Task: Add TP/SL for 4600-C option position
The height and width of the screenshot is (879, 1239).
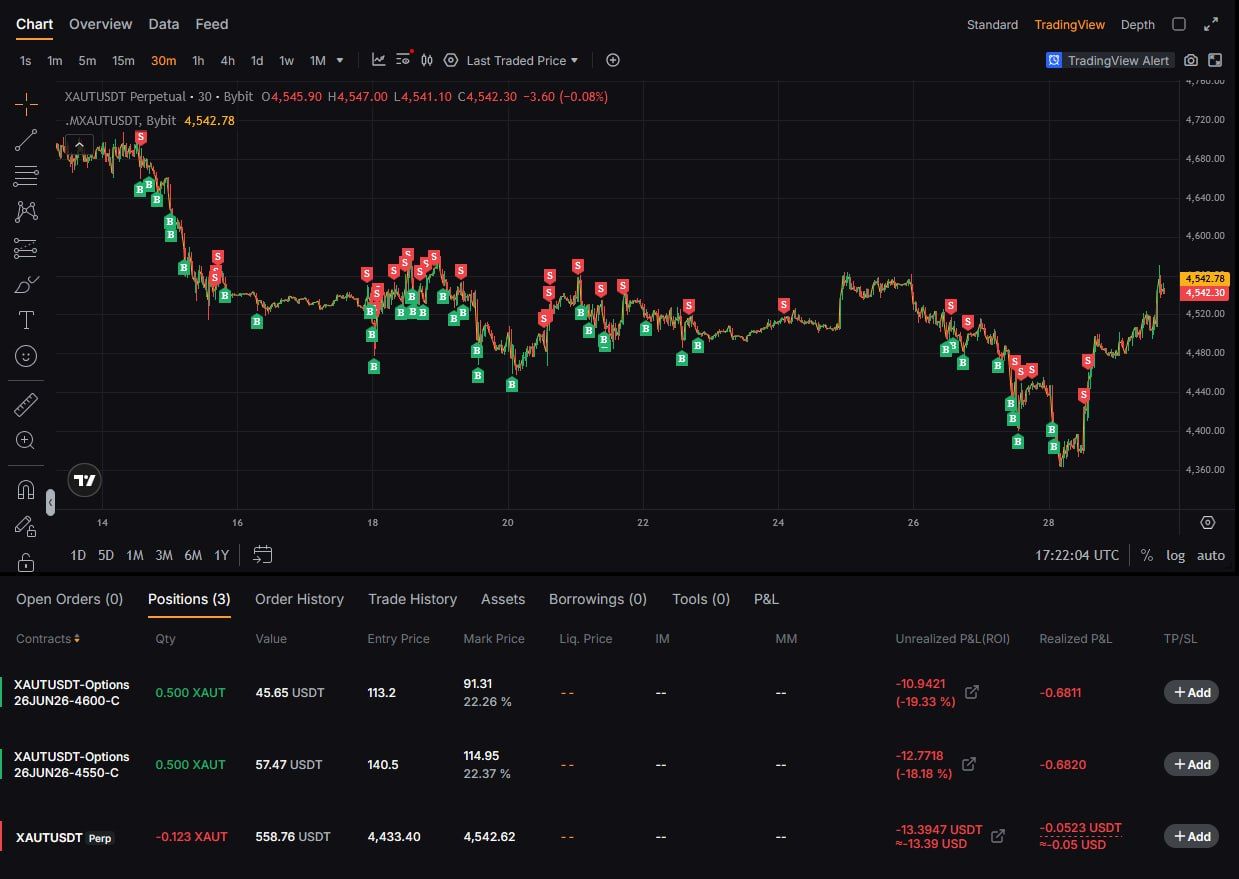Action: [1191, 692]
